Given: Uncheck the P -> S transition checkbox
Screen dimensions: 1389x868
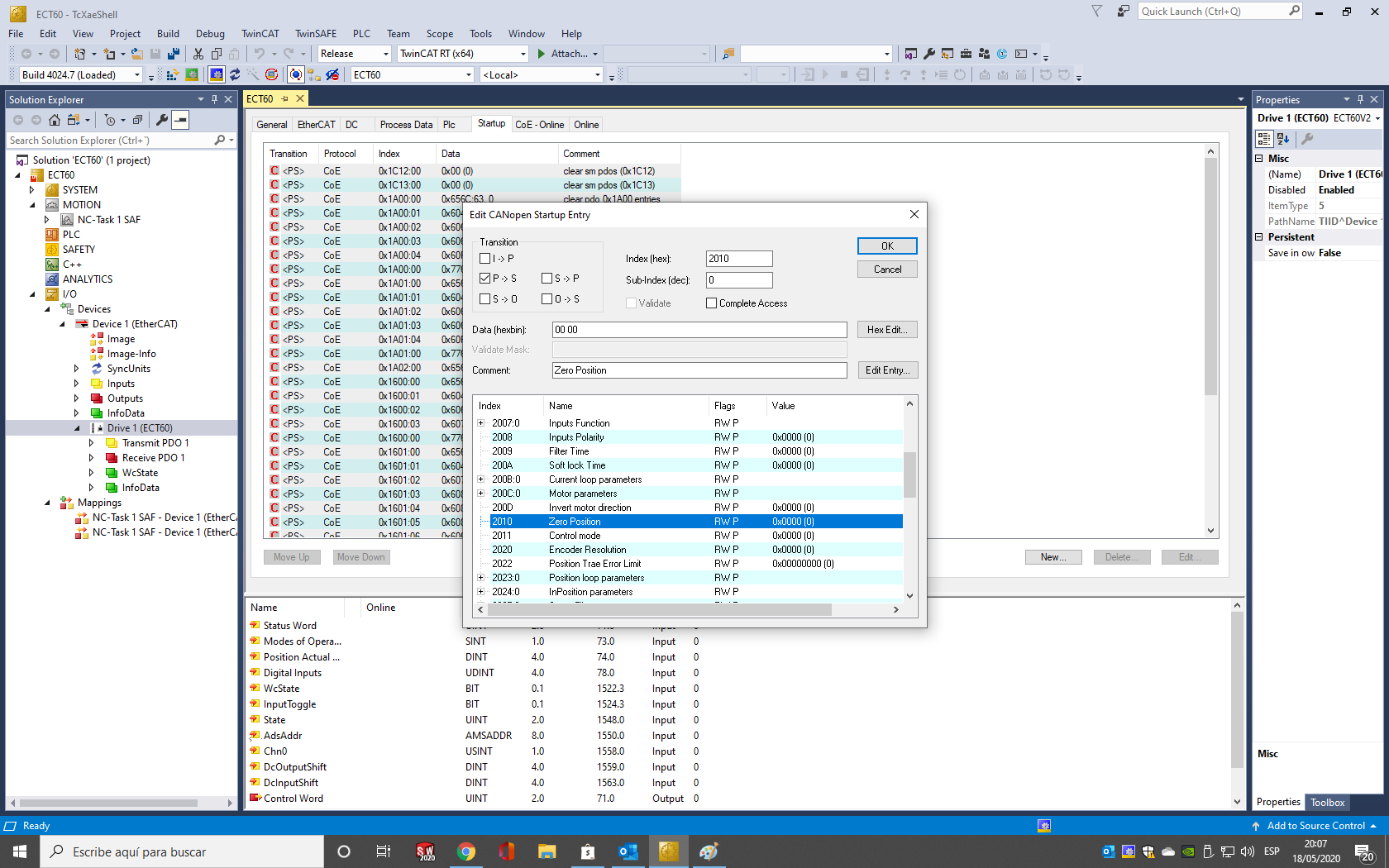Looking at the screenshot, I should click(485, 279).
